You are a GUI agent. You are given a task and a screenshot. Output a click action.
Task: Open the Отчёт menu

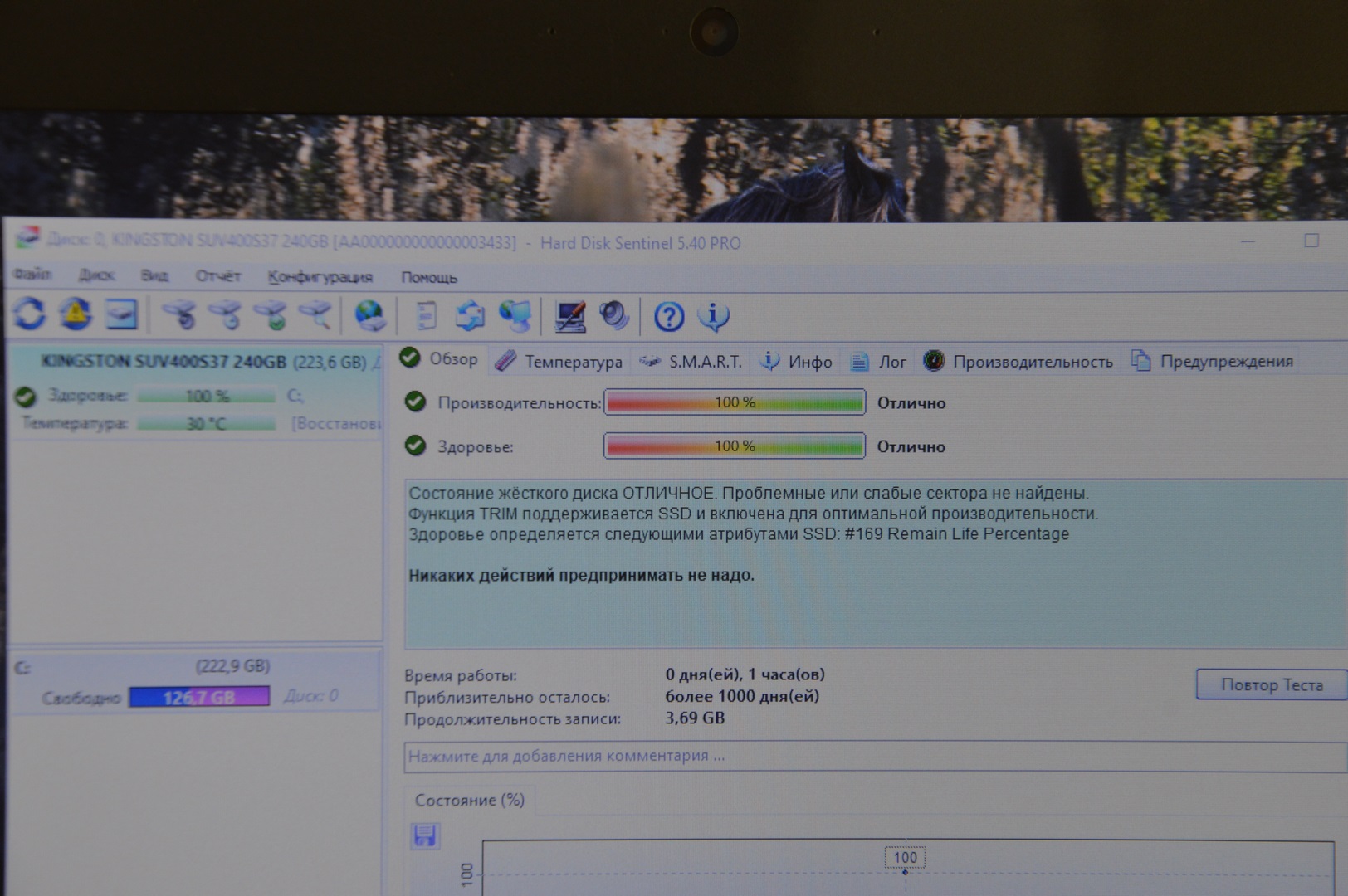(x=218, y=276)
